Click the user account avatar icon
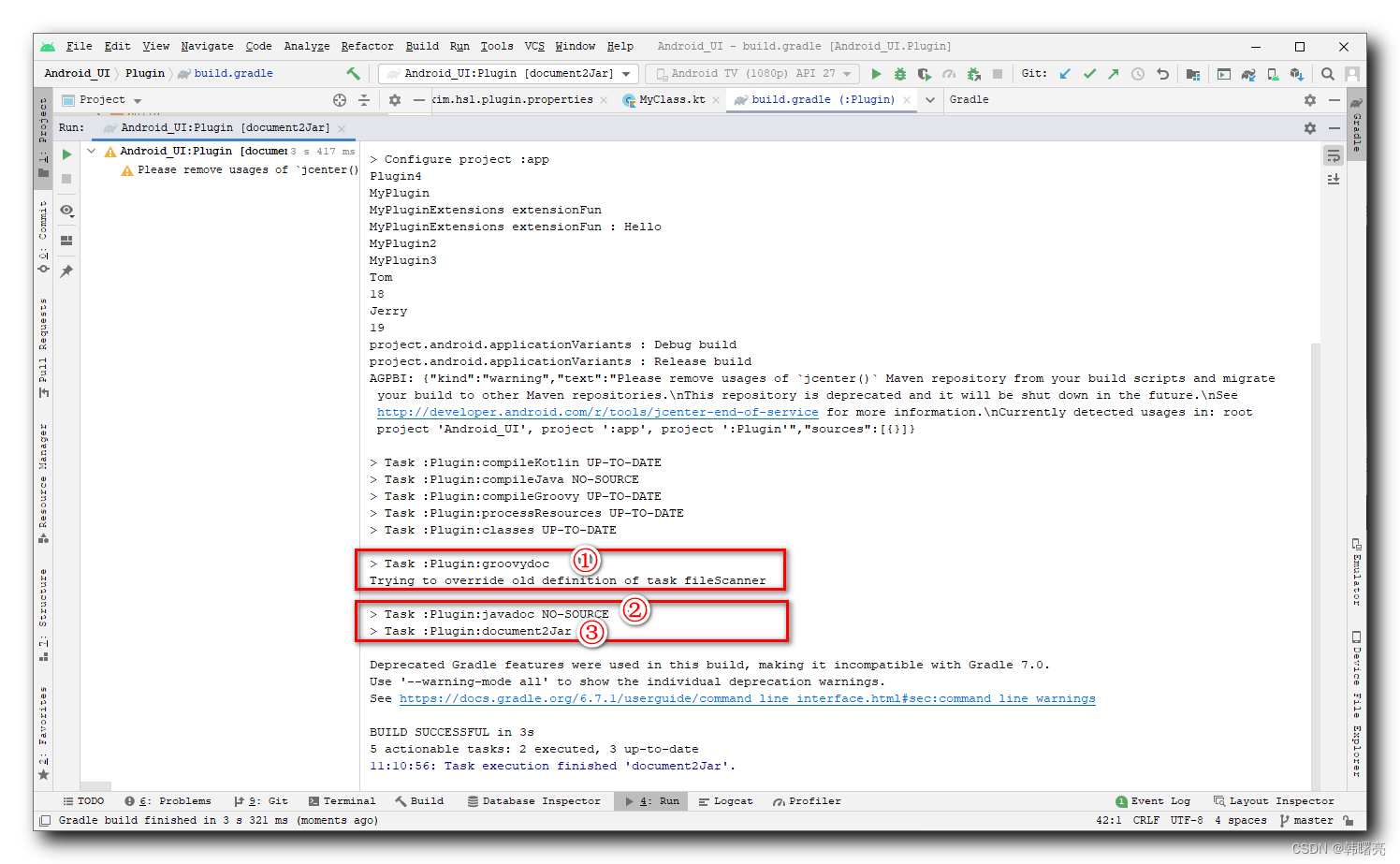The width and height of the screenshot is (1400, 864). 1351,73
